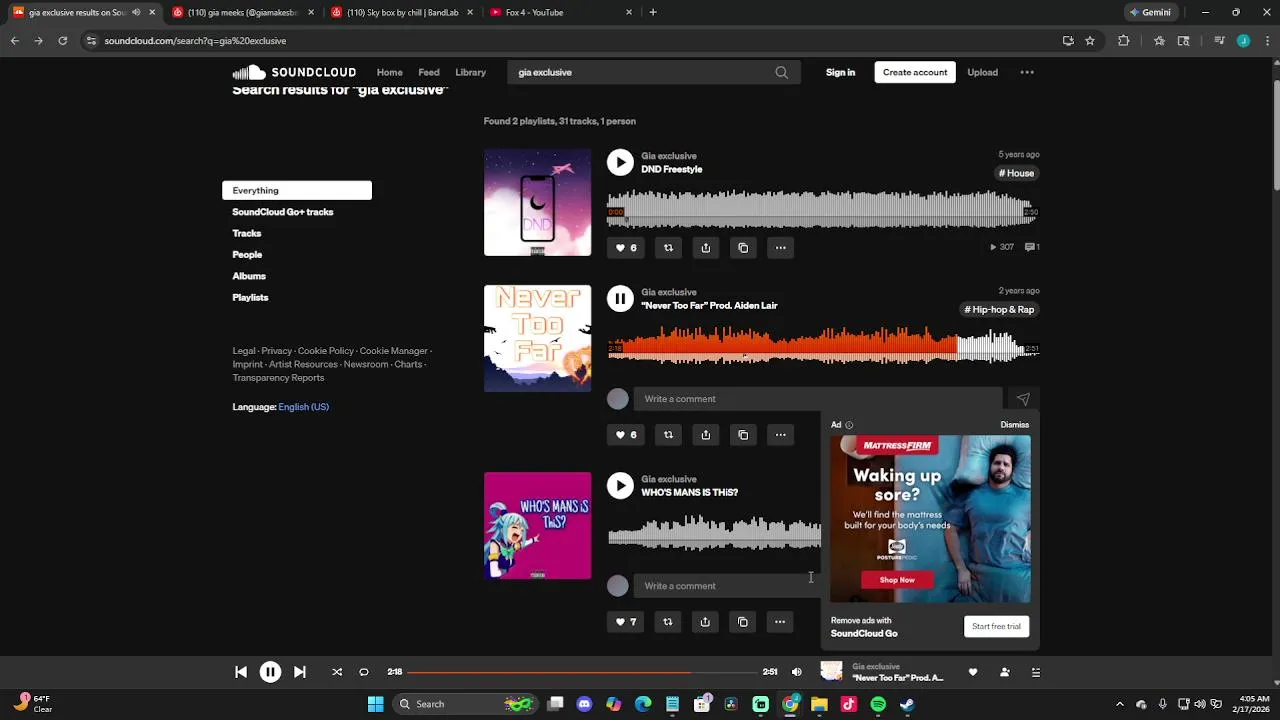
Task: Send comment on Never Too Far
Action: coord(1023,399)
